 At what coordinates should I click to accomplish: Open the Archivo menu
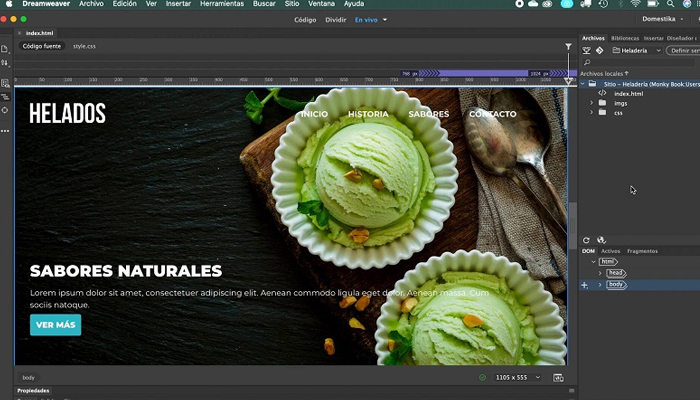pyautogui.click(x=91, y=4)
